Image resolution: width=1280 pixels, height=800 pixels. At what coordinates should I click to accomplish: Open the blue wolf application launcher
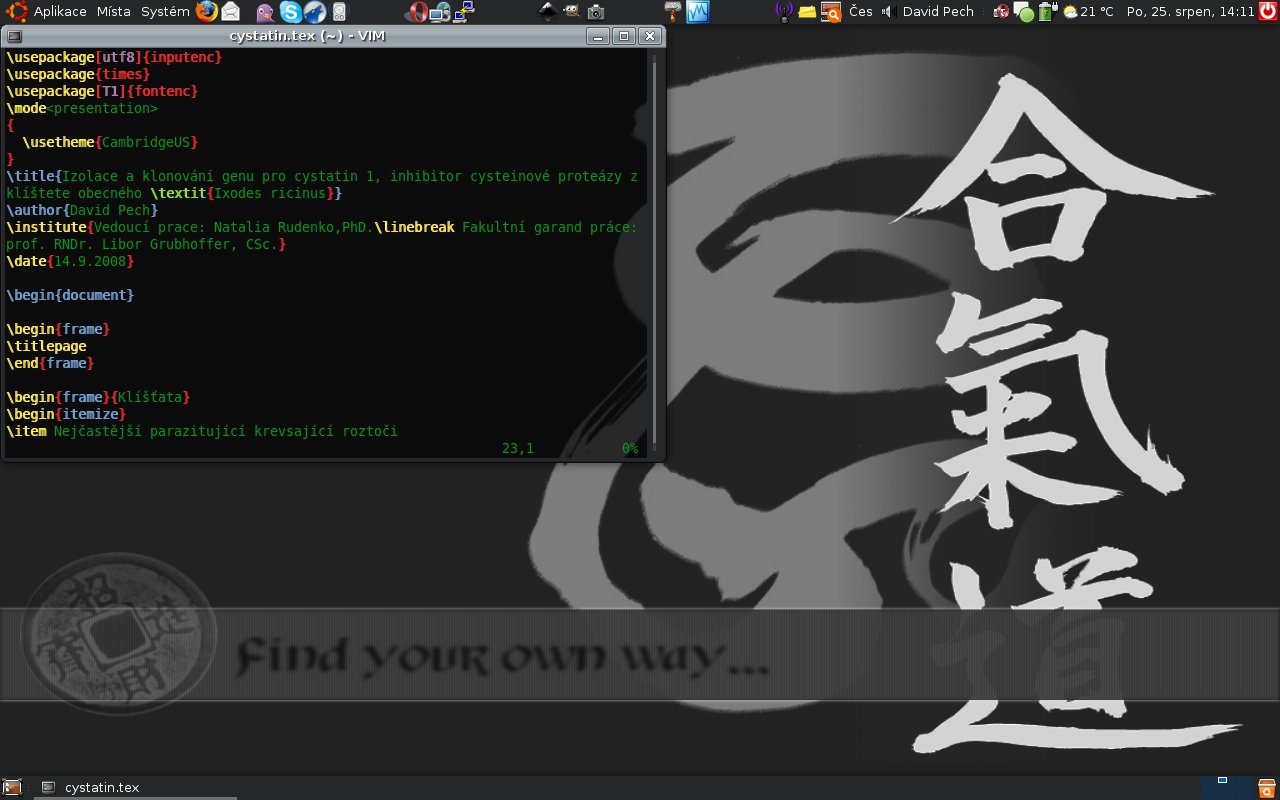[314, 12]
